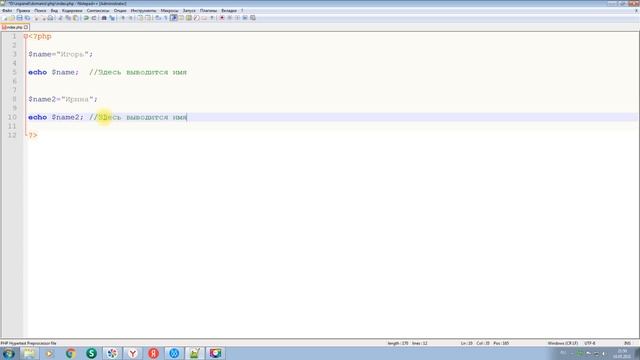The height and width of the screenshot is (360, 640).
Task: Select the index.php document tab
Action: click(x=14, y=27)
